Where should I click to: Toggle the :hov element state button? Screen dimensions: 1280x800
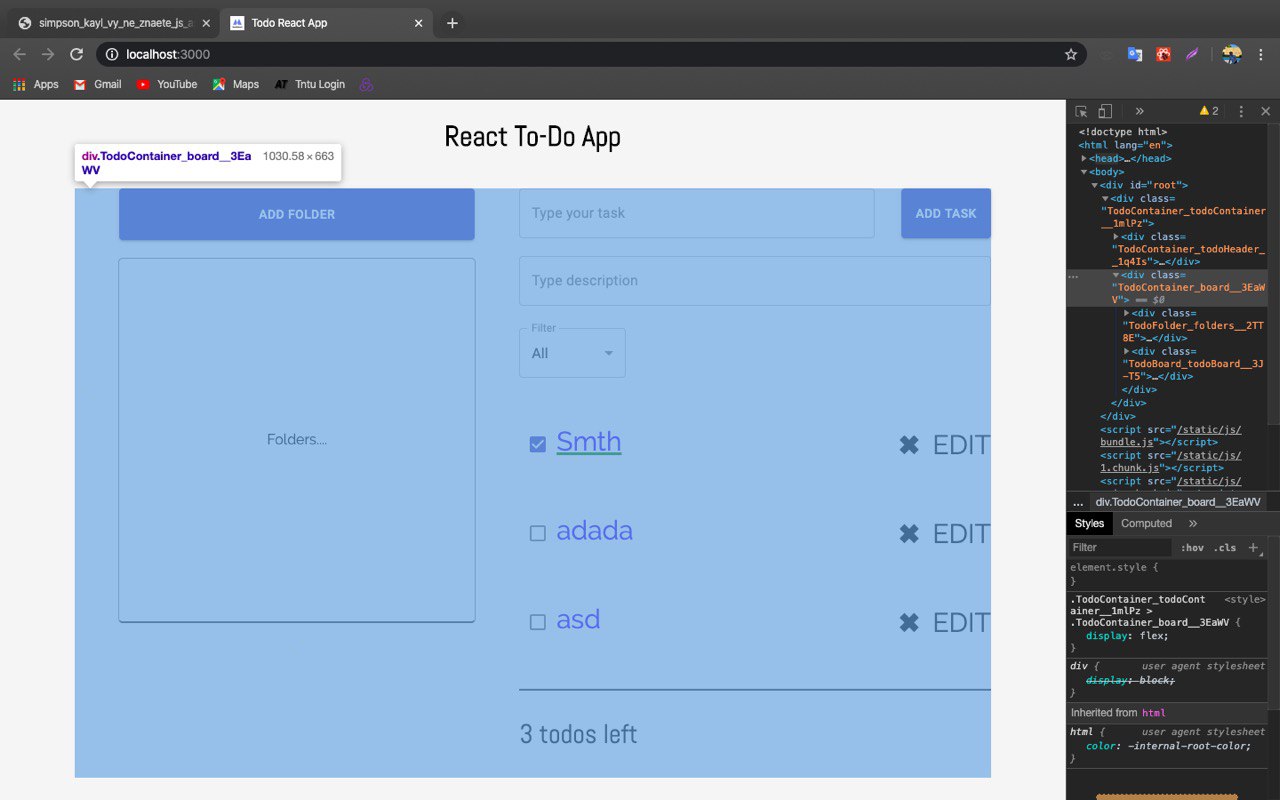(1192, 547)
